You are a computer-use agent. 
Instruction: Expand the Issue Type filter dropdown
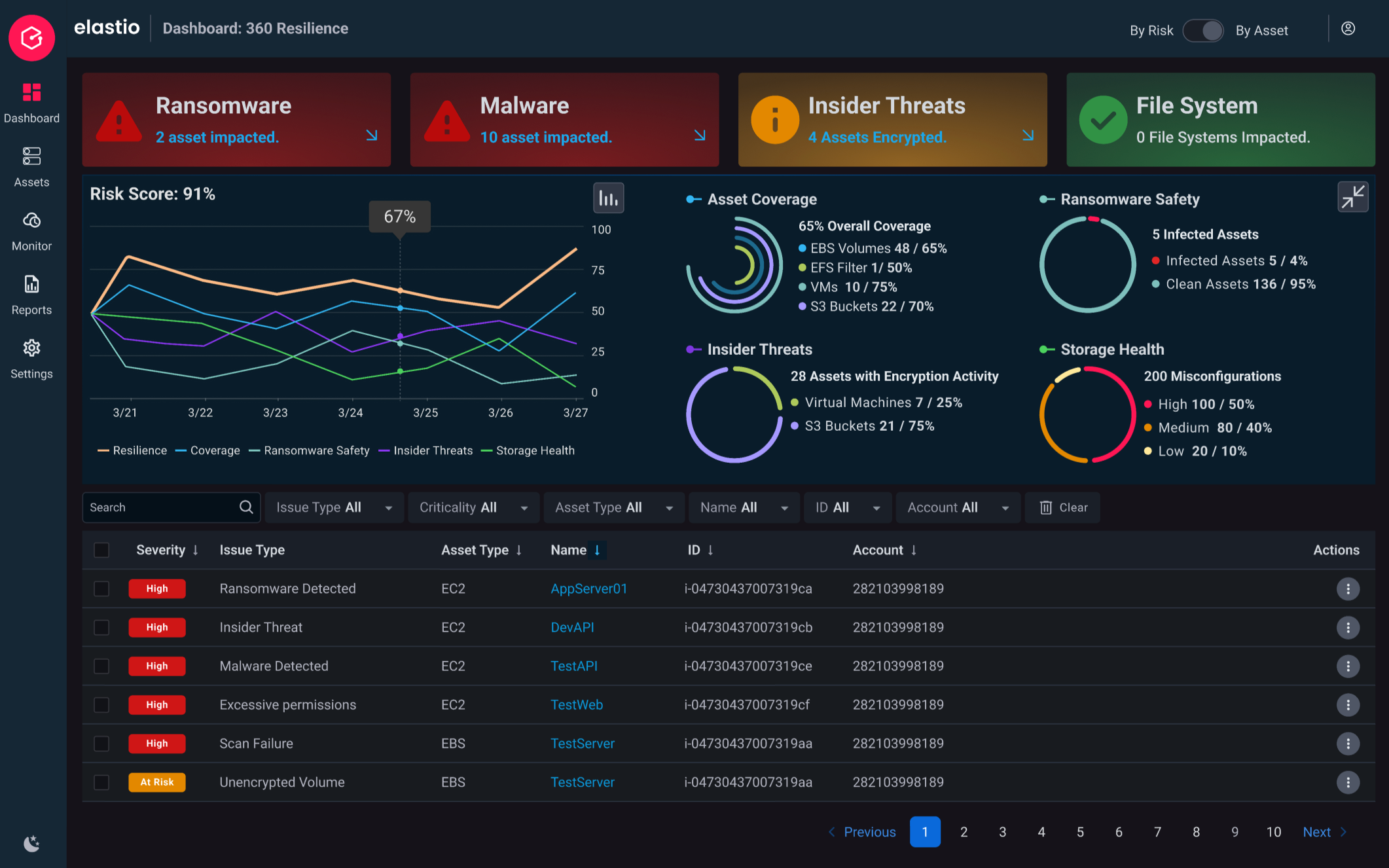point(334,507)
